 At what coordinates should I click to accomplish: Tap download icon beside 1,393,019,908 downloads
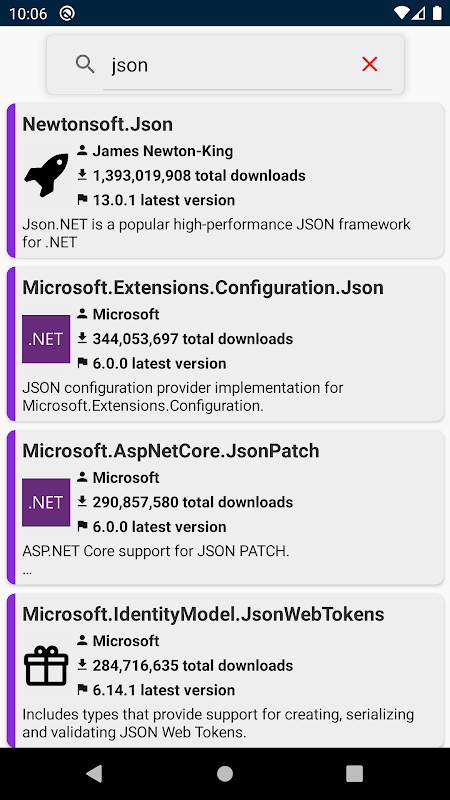click(x=82, y=175)
